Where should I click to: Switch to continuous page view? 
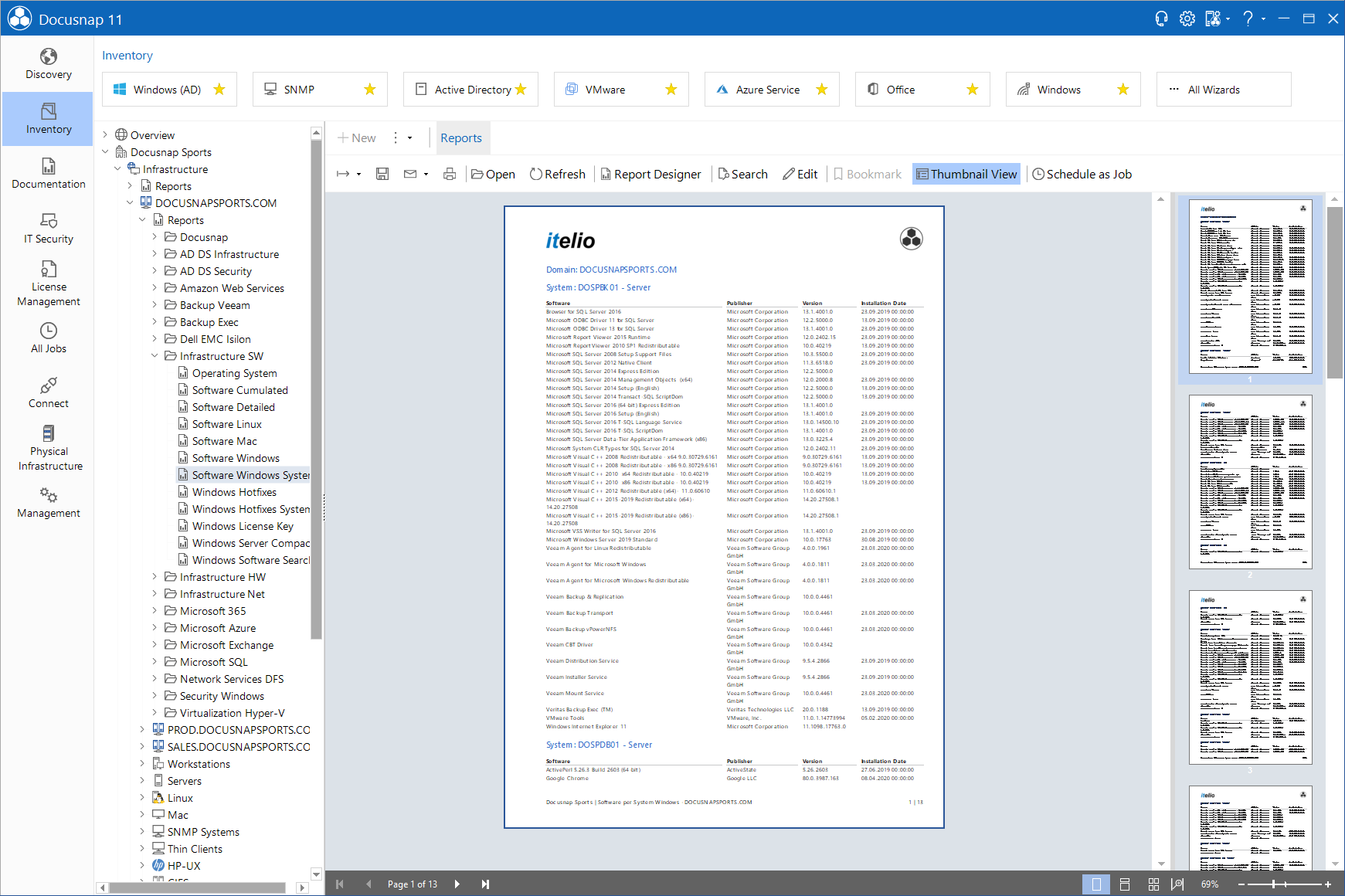tap(1125, 884)
